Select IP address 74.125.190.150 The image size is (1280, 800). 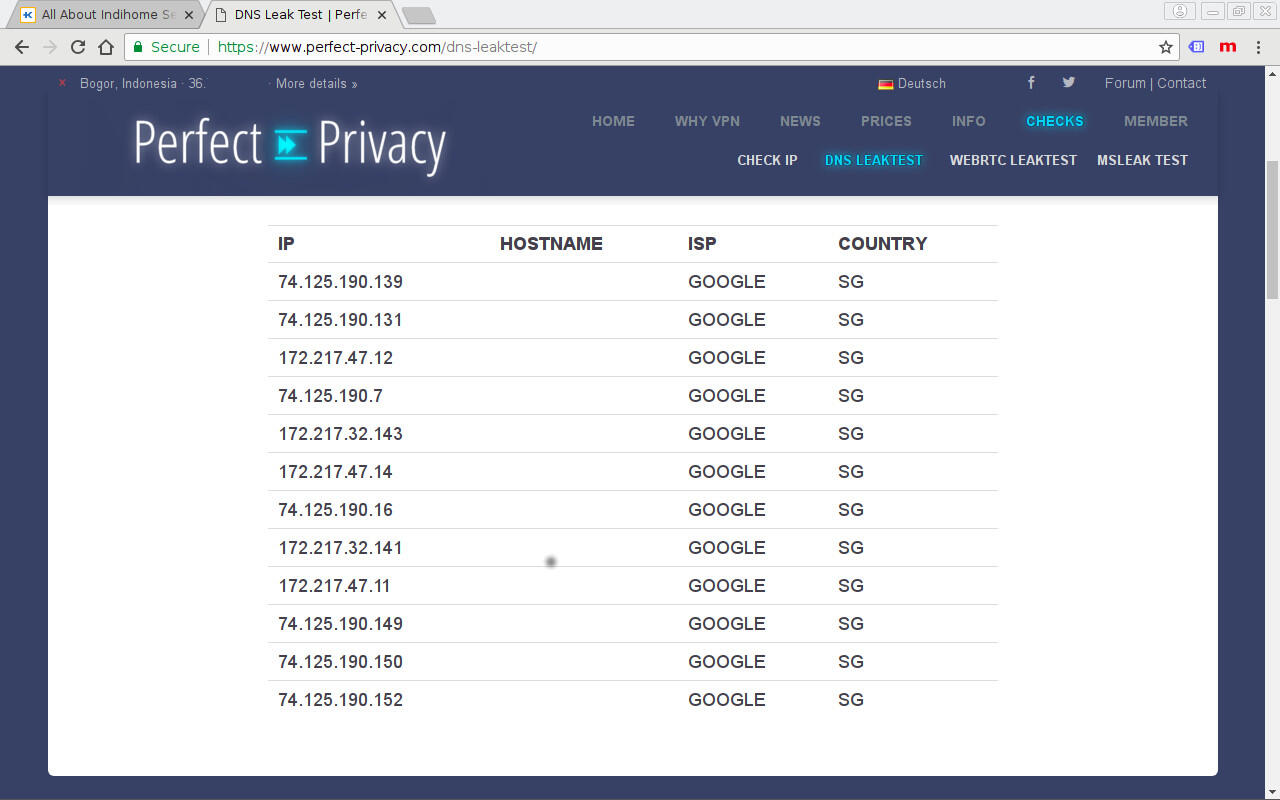(x=340, y=662)
